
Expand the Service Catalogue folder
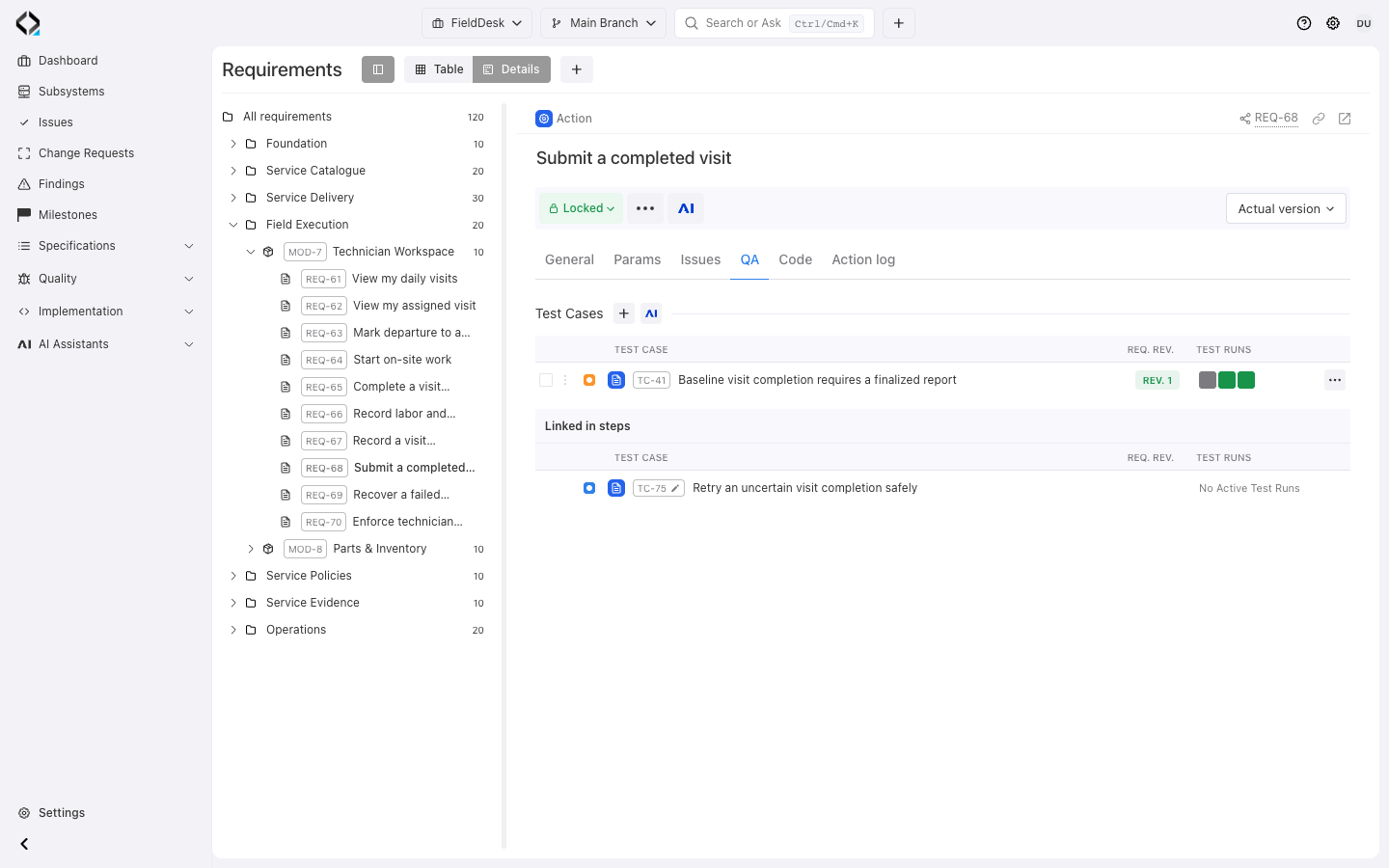click(x=233, y=171)
